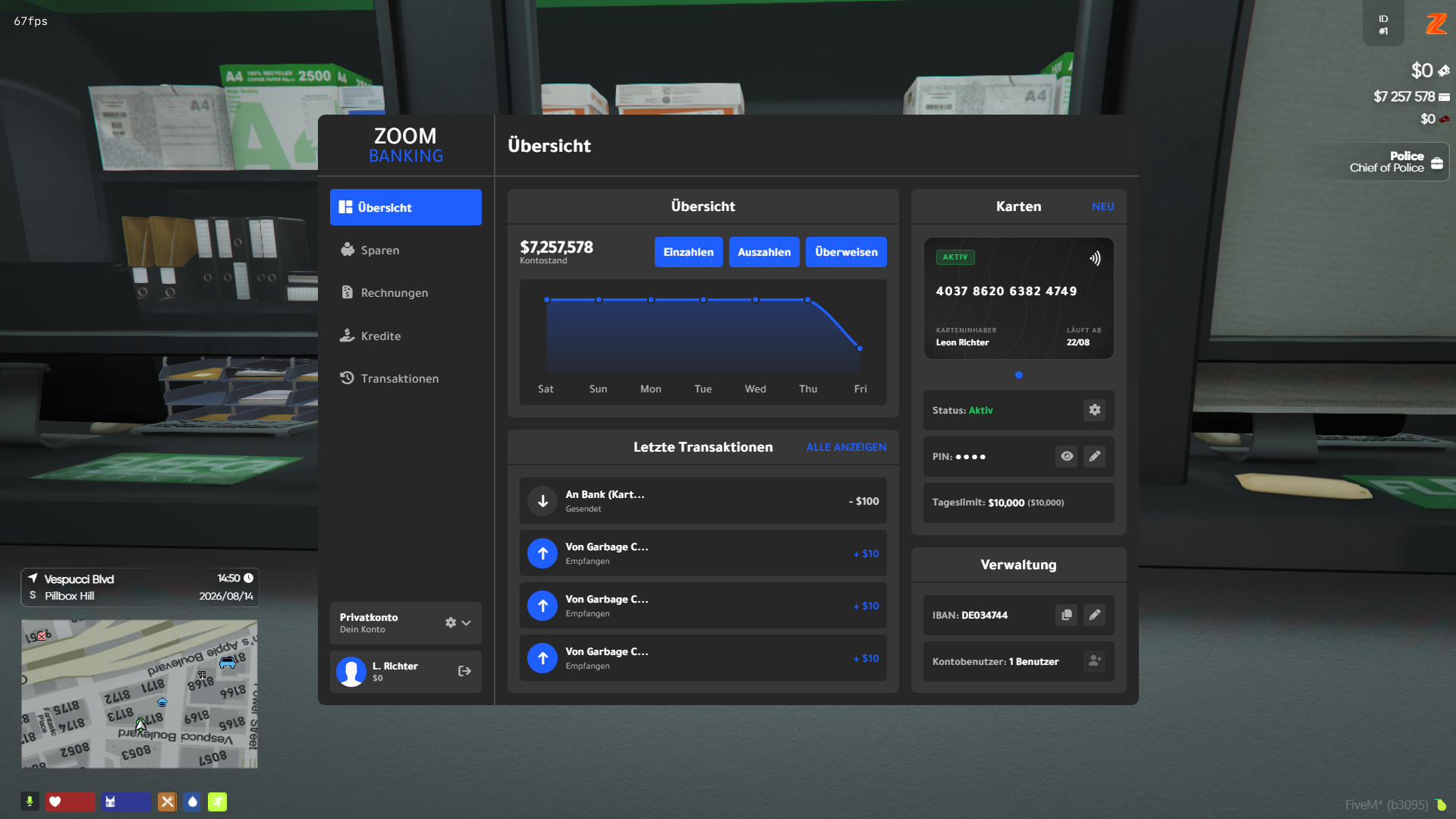Open ALLE ANZEIGEN transactions link
The width and height of the screenshot is (1456, 819).
click(846, 447)
